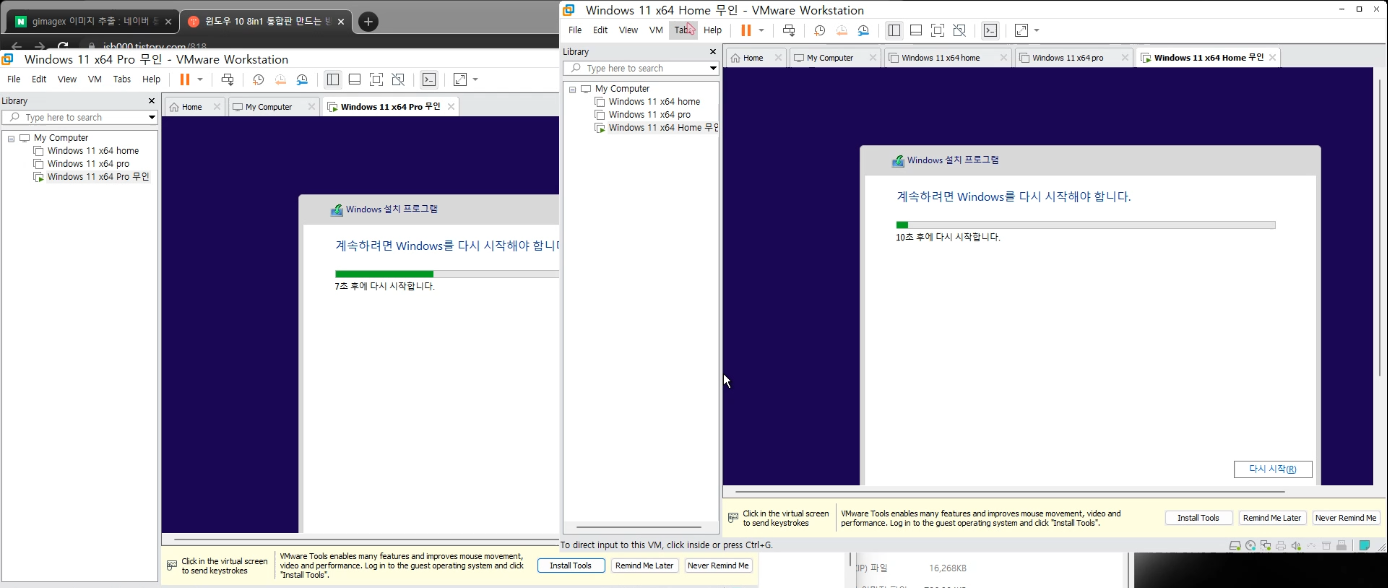Open Edit menu in the Home window
The width and height of the screenshot is (1388, 588).
point(600,30)
